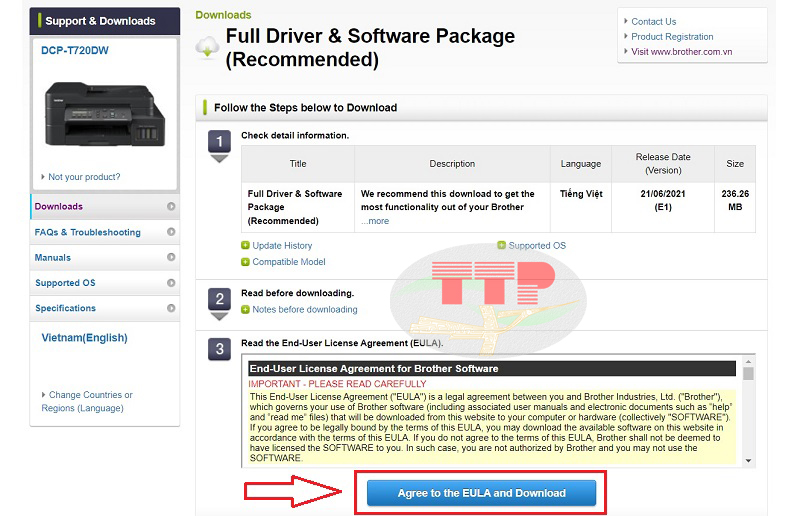Click the EULA scrollbar down arrow

748,460
